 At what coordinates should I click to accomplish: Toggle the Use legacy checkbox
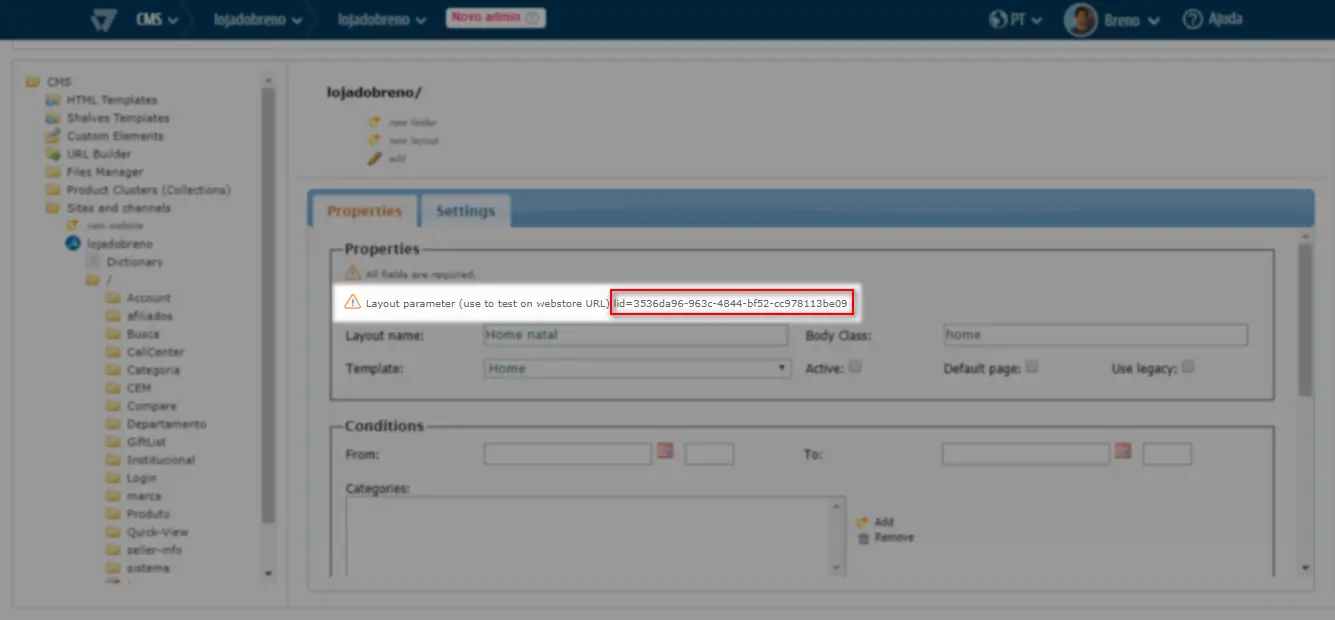[1188, 367]
